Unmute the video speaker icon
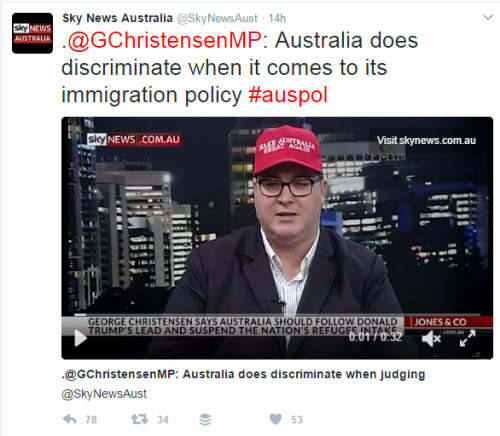The width and height of the screenshot is (500, 436). point(431,339)
